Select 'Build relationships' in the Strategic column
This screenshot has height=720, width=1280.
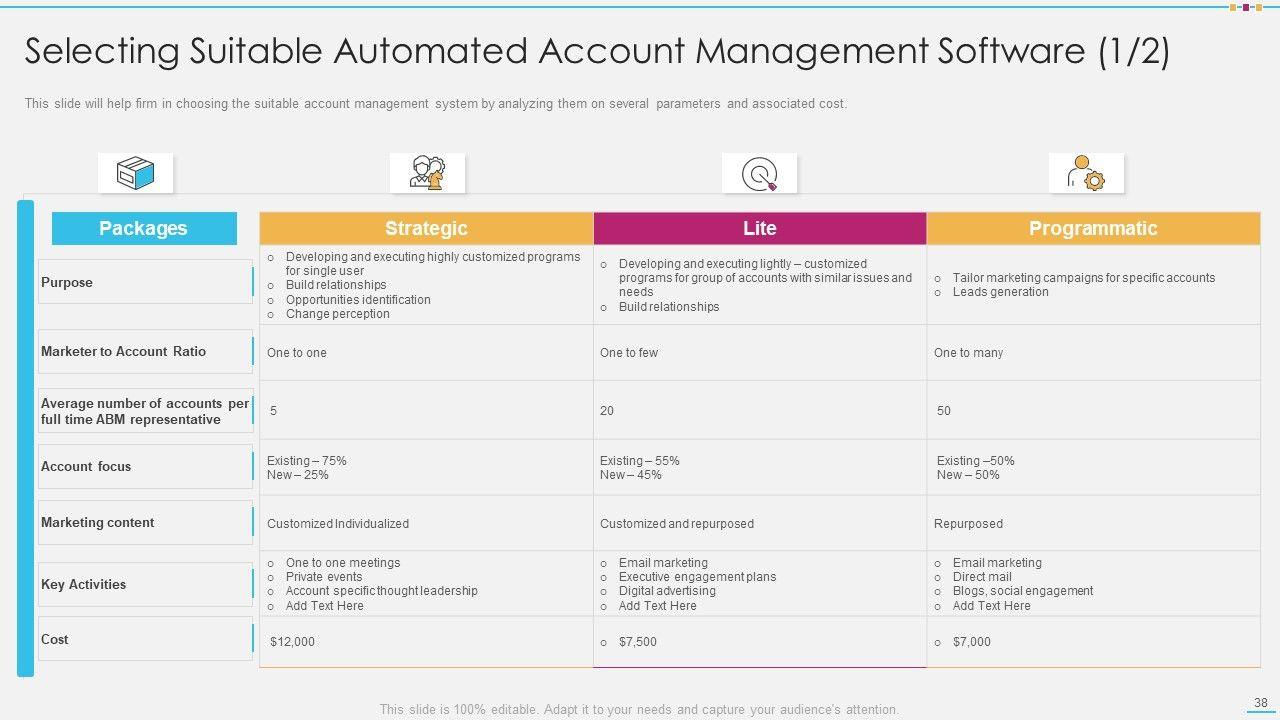(x=336, y=285)
